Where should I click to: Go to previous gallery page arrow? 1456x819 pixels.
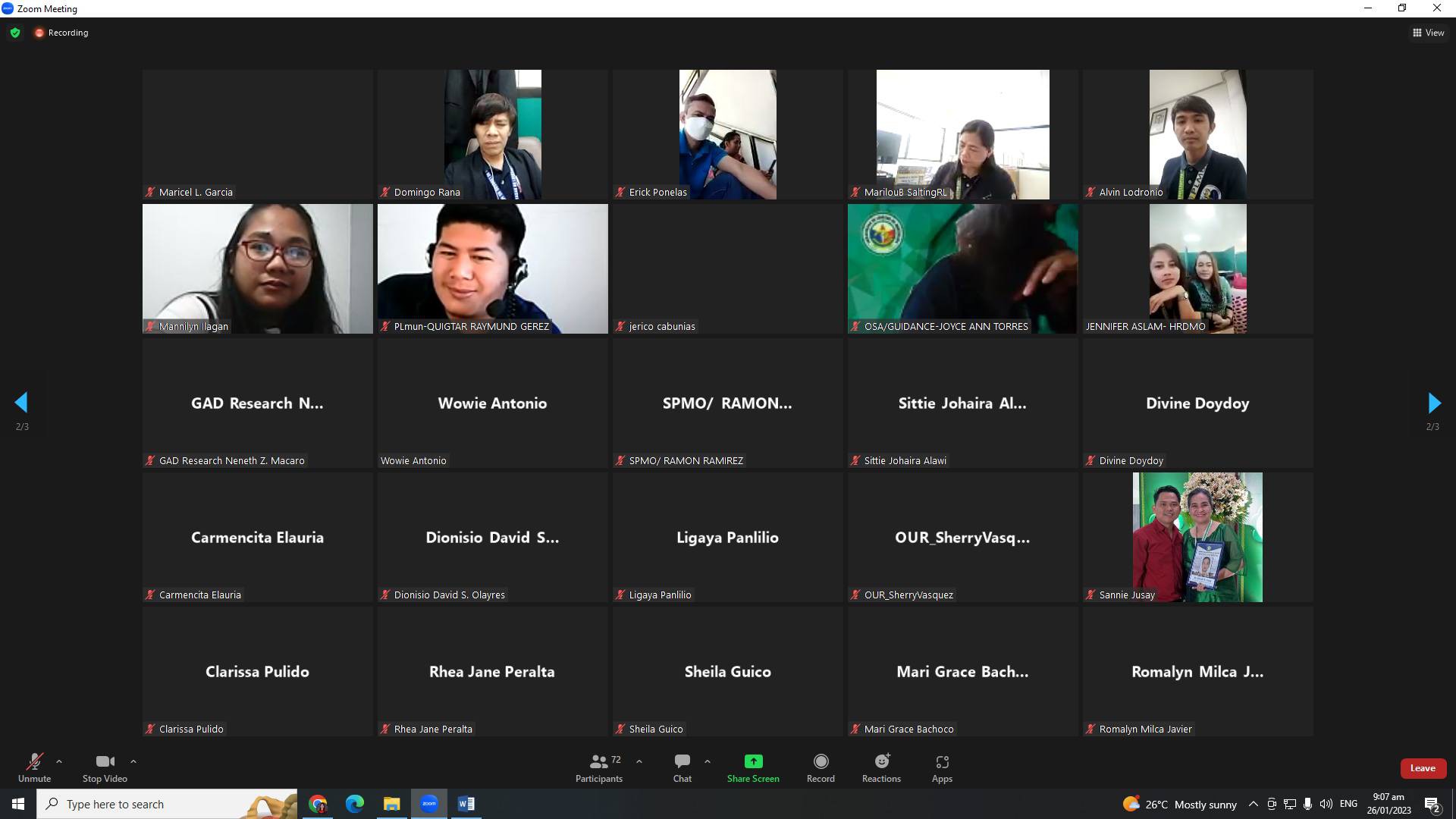[x=21, y=403]
